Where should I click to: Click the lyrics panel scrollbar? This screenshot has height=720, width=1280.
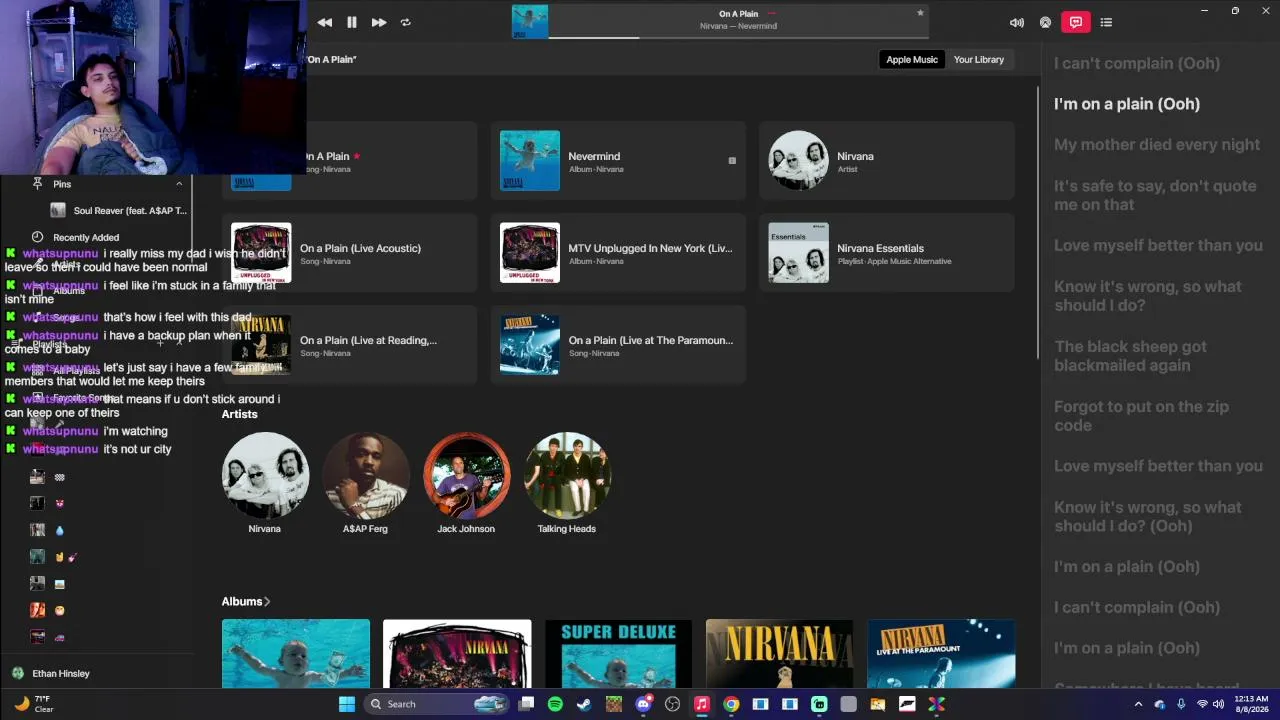pos(1039,220)
